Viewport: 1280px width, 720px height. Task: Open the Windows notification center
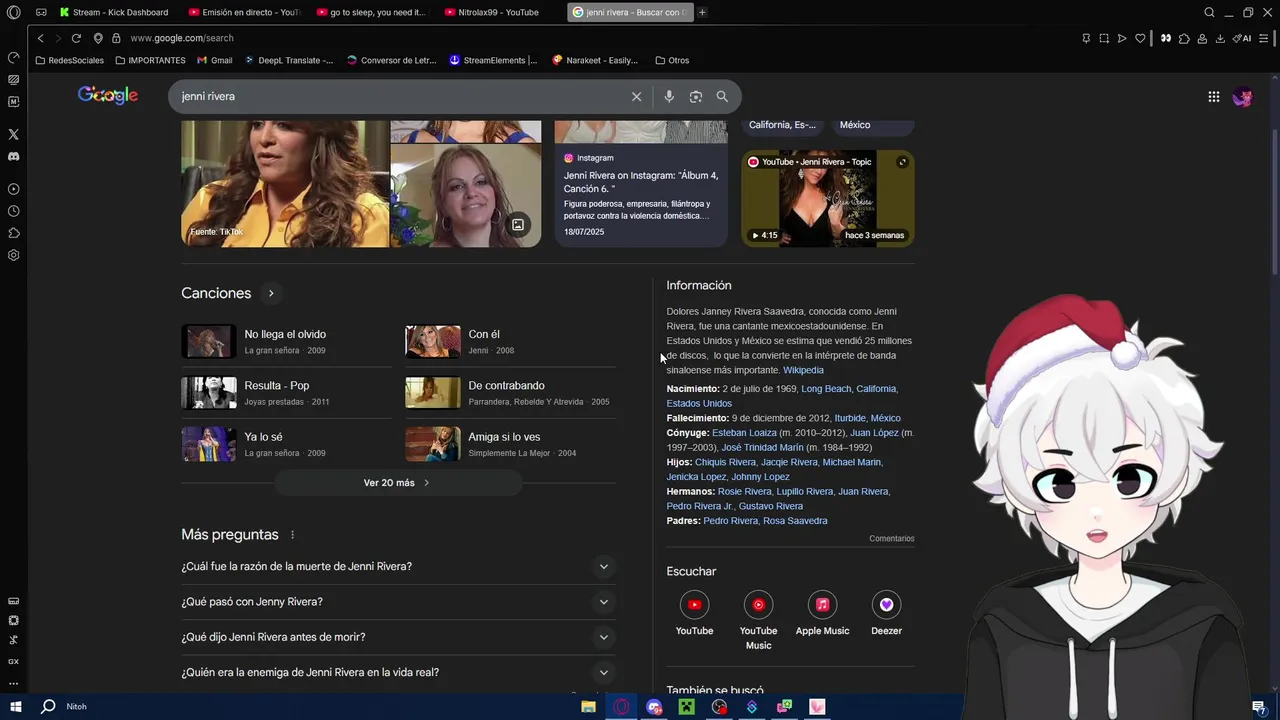pyautogui.click(x=1258, y=707)
